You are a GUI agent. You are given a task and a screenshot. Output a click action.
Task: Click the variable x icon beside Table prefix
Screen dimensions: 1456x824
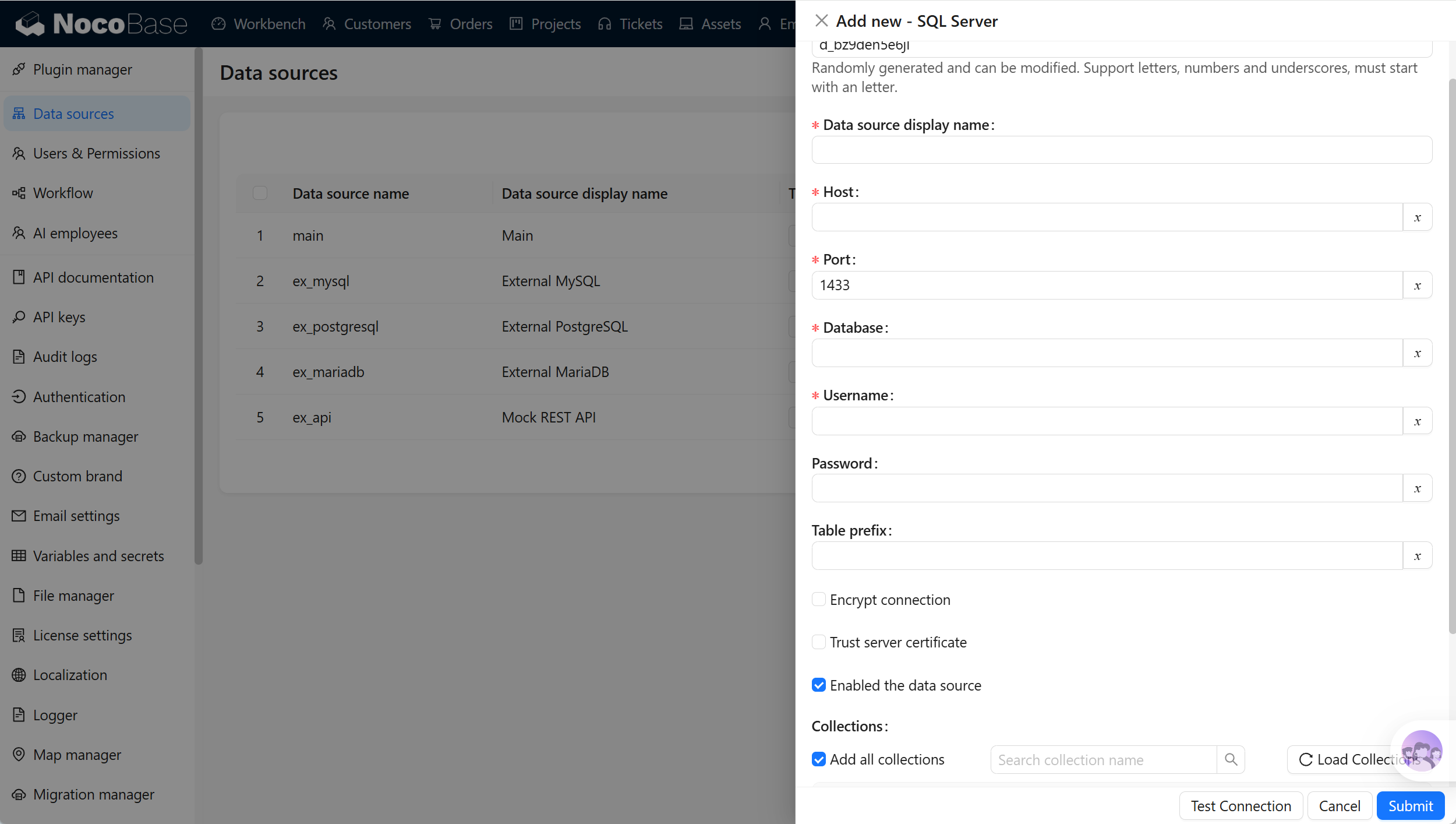pyautogui.click(x=1418, y=556)
